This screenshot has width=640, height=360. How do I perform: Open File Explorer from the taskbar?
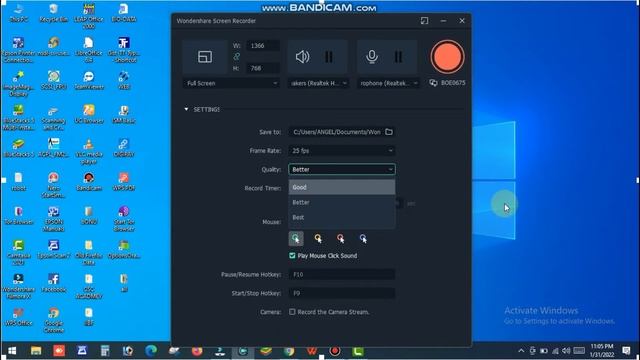click(36, 351)
